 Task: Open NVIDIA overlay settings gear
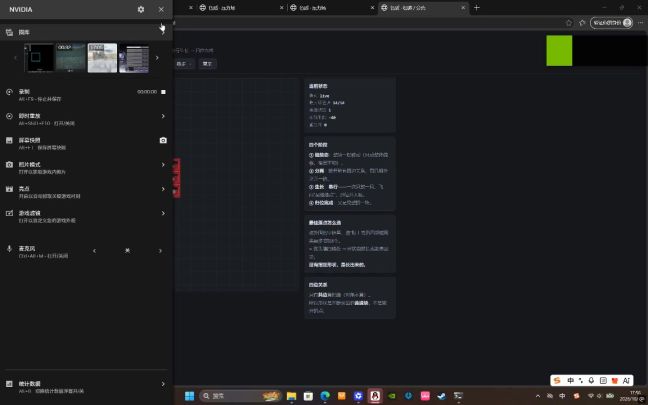(141, 9)
